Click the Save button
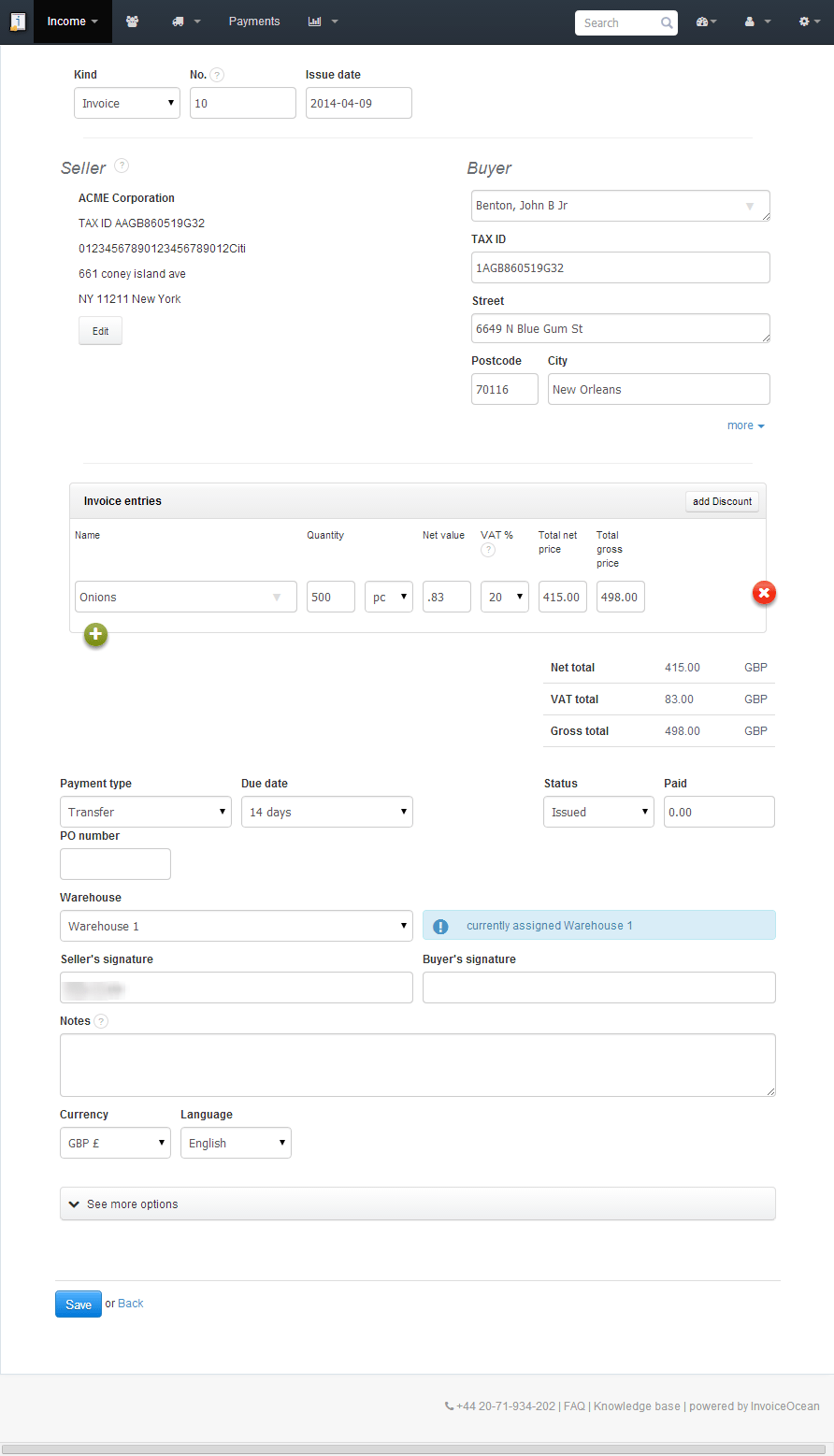834x1456 pixels. click(78, 1304)
